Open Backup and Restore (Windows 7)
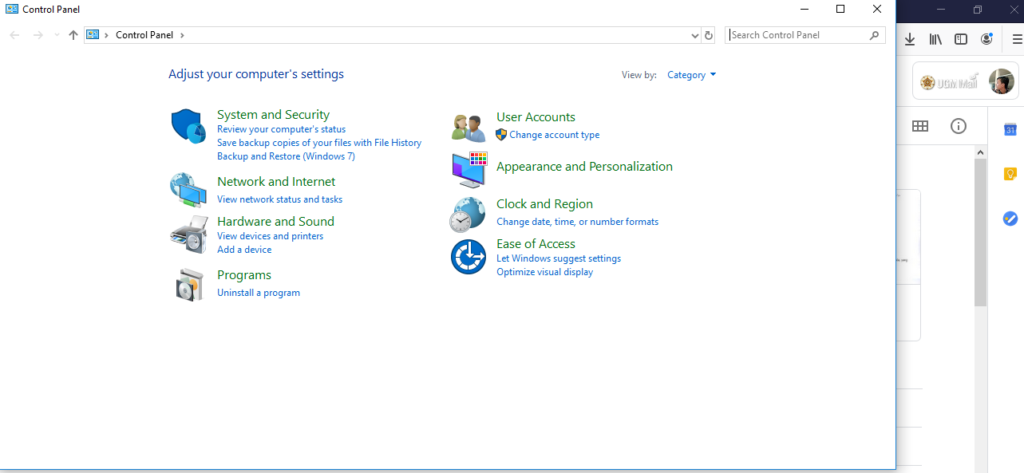Viewport: 1024px width, 473px height. pos(286,156)
